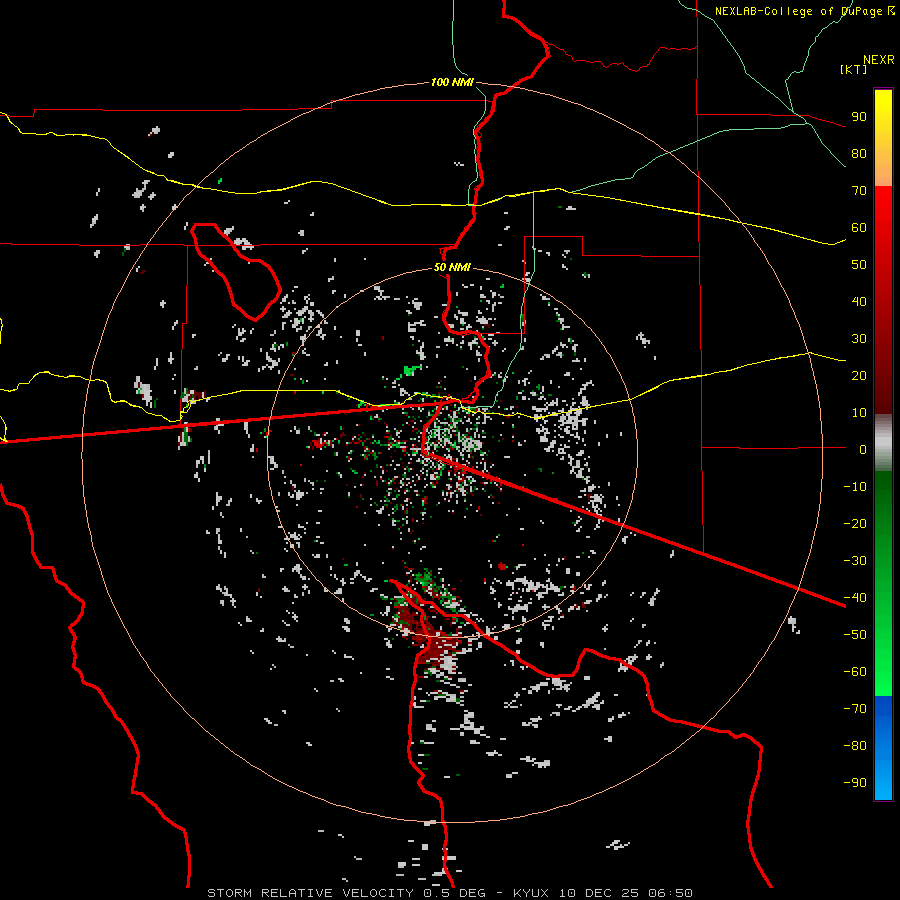Click the 80 value on velocity scale

point(859,153)
